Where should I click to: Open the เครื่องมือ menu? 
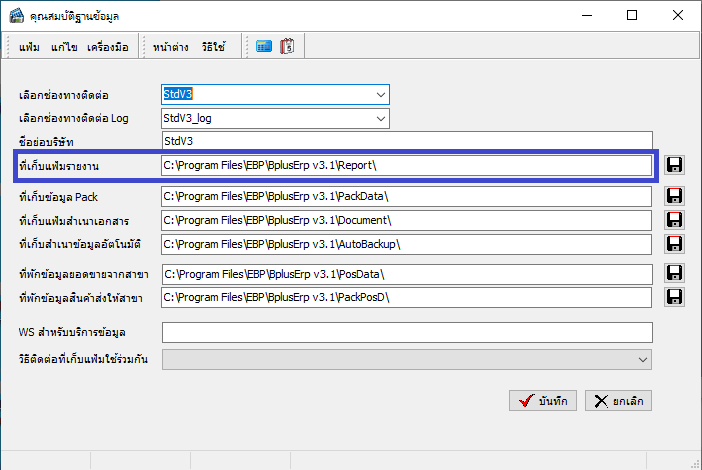[111, 47]
